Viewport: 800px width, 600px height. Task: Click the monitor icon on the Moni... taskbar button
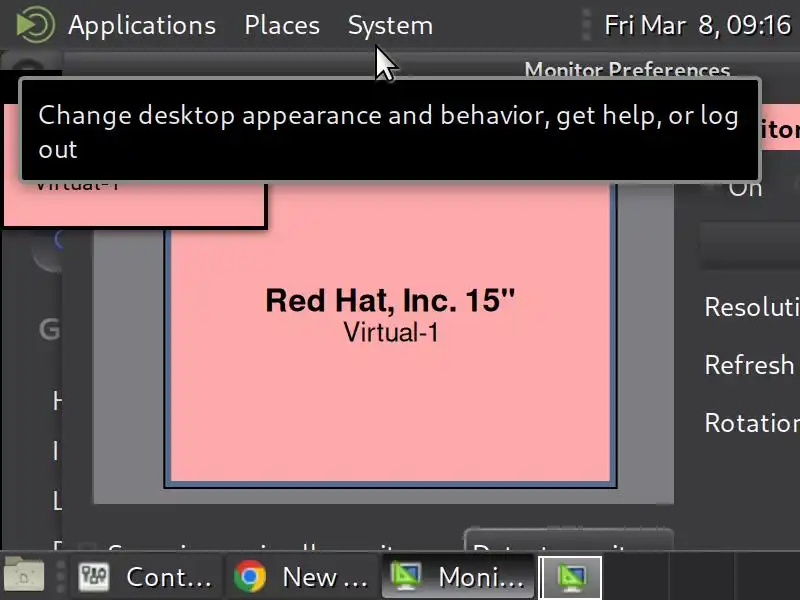tap(406, 577)
